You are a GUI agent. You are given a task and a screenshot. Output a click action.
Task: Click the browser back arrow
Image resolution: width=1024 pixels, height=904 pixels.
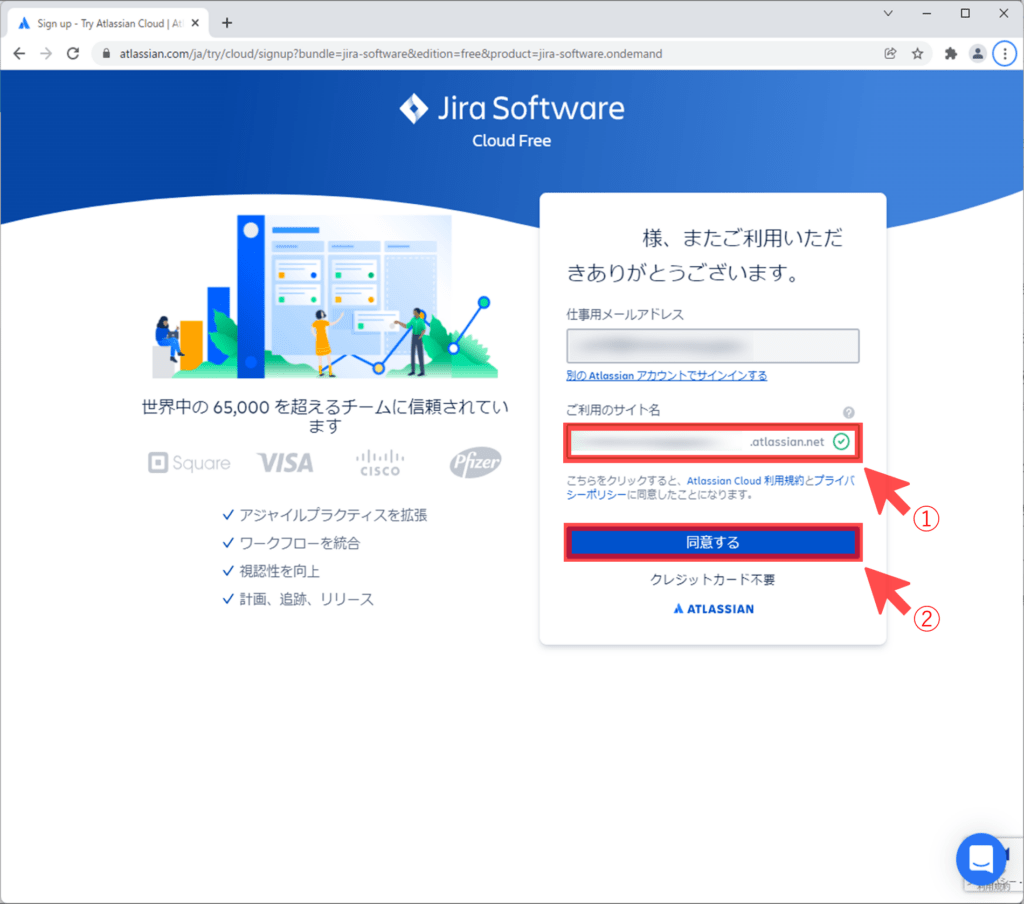(x=19, y=54)
